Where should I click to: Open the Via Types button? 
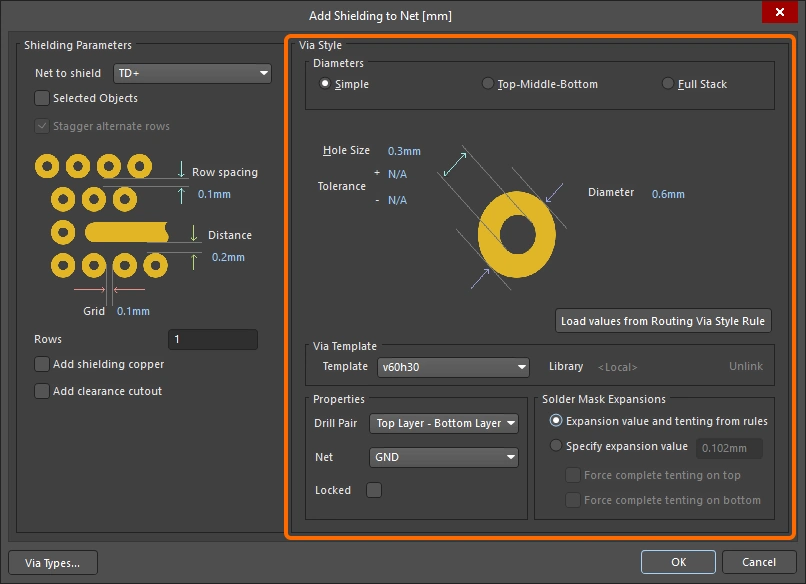coord(53,562)
